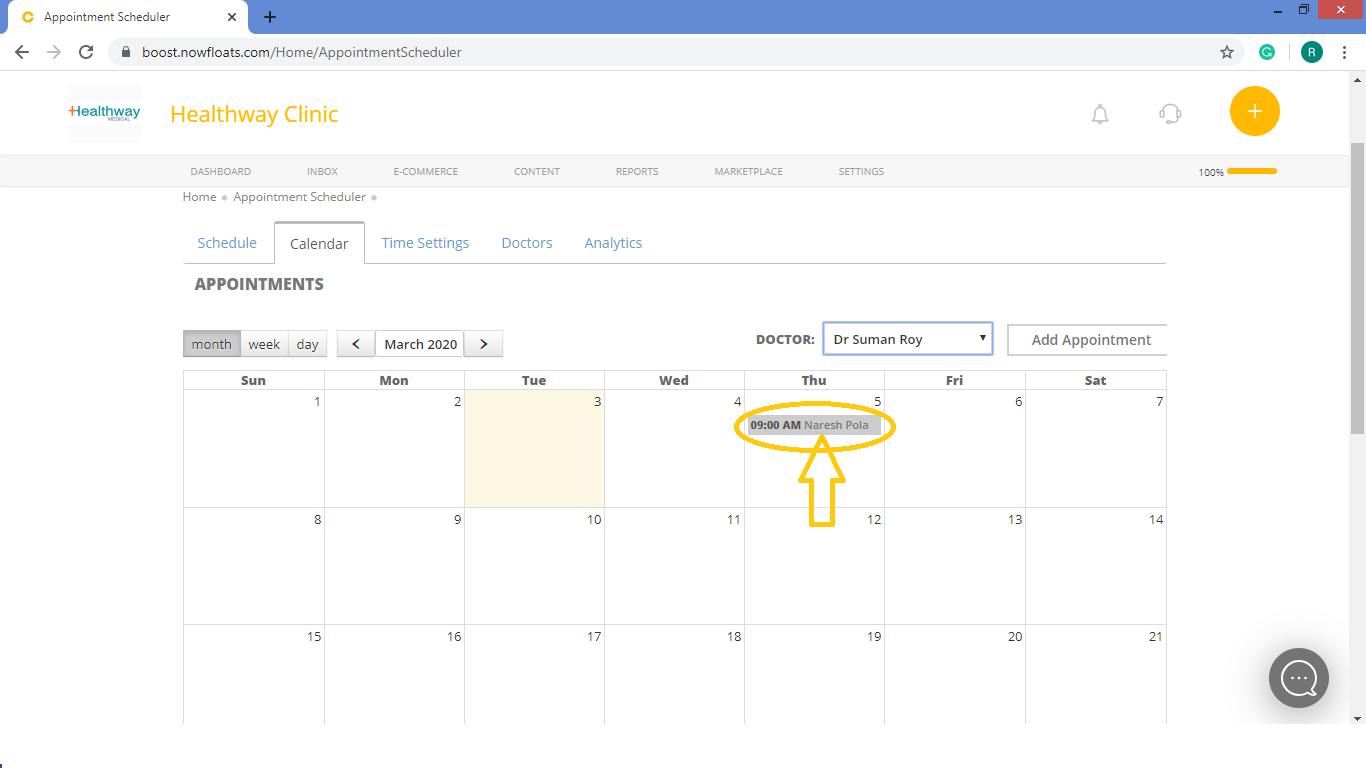Bookmark this page with the star icon
Image resolution: width=1366 pixels, height=768 pixels.
[1227, 52]
